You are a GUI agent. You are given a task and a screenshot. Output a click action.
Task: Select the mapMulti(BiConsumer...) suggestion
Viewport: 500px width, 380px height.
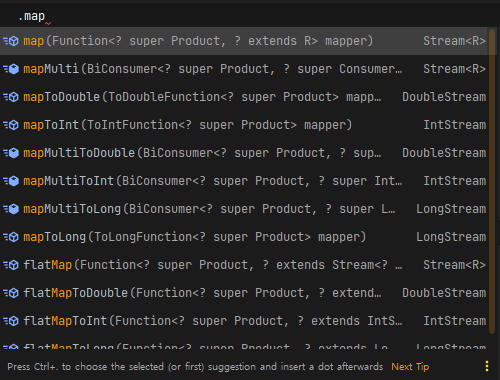coord(244,69)
